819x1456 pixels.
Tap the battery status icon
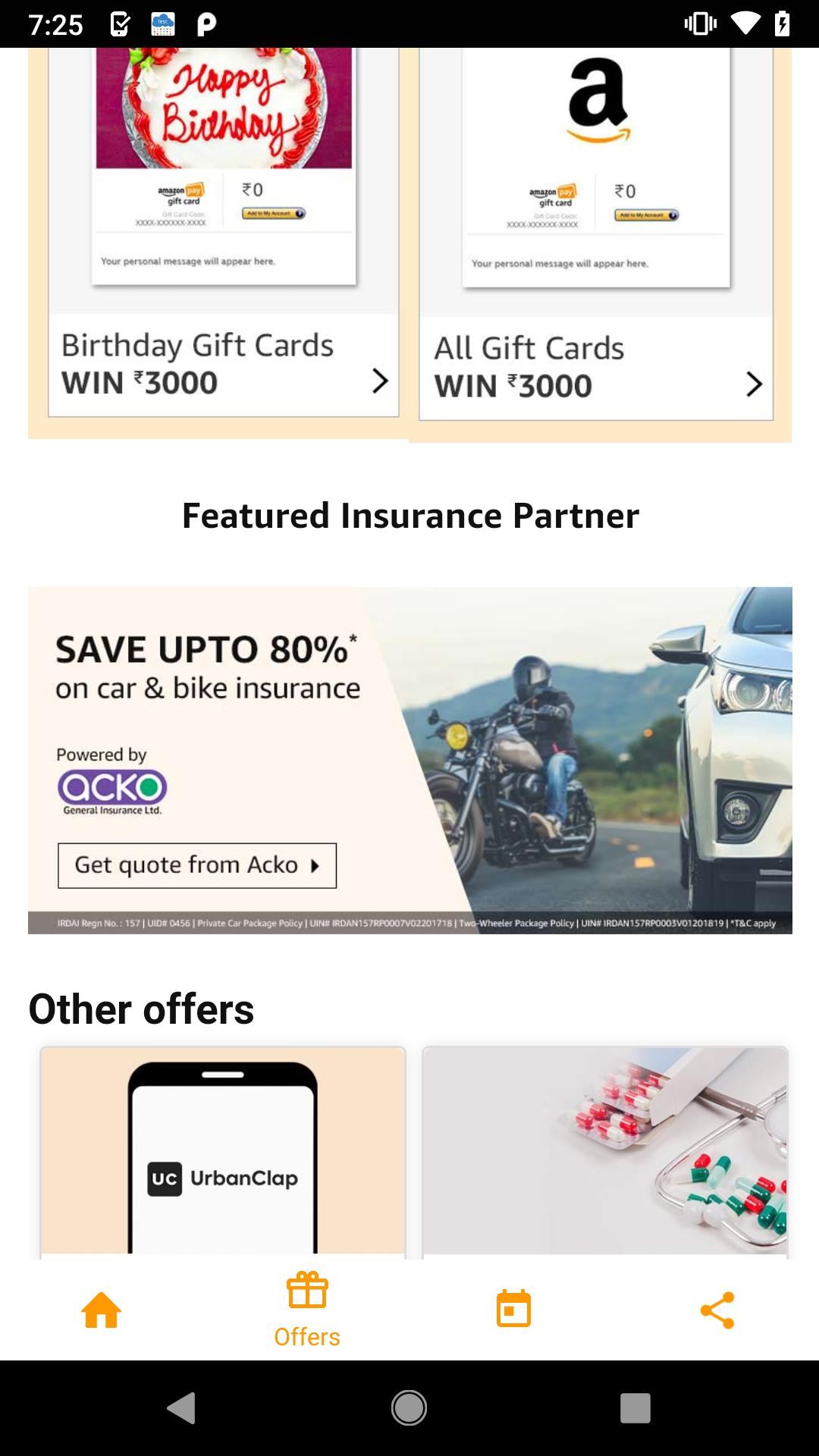click(x=783, y=24)
